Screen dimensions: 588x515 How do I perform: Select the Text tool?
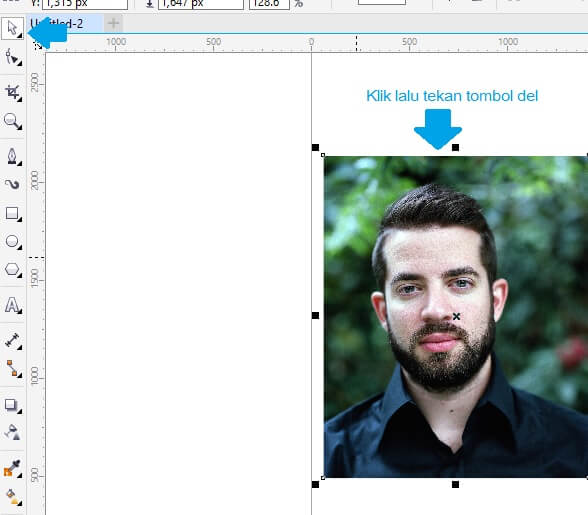tap(13, 305)
